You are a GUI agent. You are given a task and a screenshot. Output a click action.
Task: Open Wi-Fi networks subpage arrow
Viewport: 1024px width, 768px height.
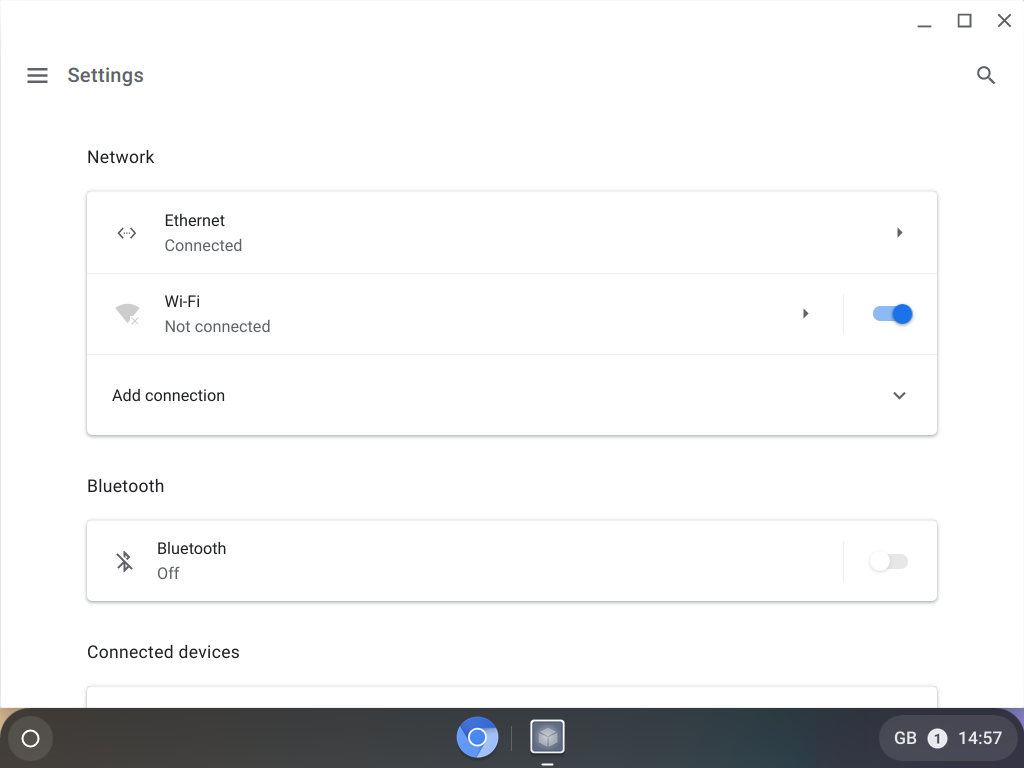(805, 314)
